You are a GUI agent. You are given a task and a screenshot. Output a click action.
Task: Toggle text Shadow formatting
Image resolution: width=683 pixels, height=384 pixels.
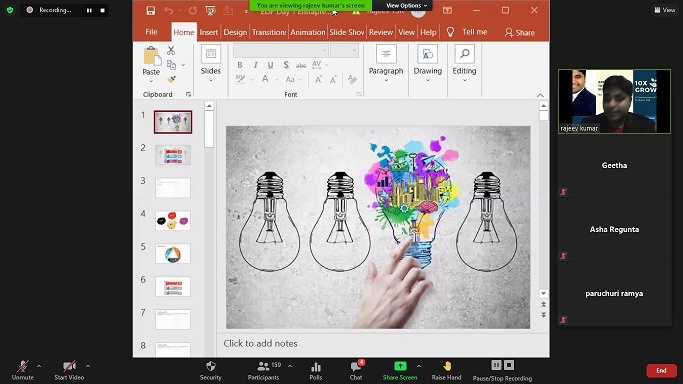coord(286,65)
